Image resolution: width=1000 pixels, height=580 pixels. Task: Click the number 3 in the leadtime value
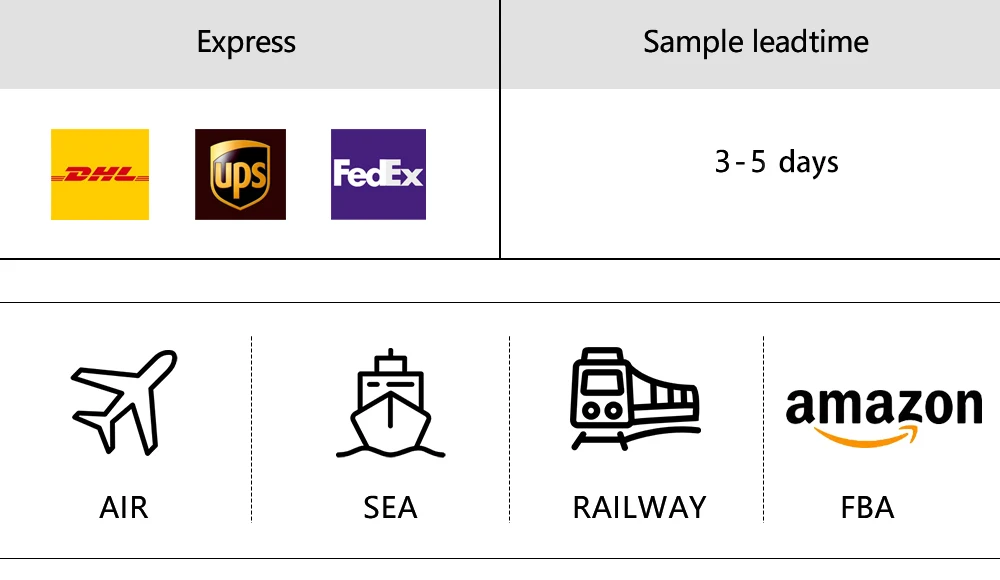point(723,162)
